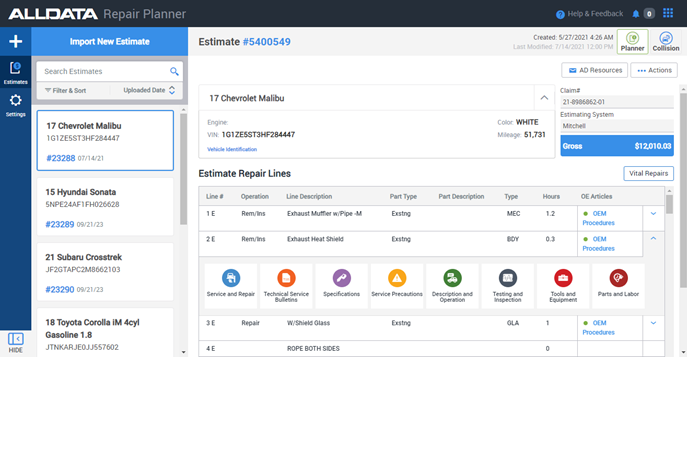
Task: Collapse the Exhaust Heat Shield row
Action: coord(653,238)
